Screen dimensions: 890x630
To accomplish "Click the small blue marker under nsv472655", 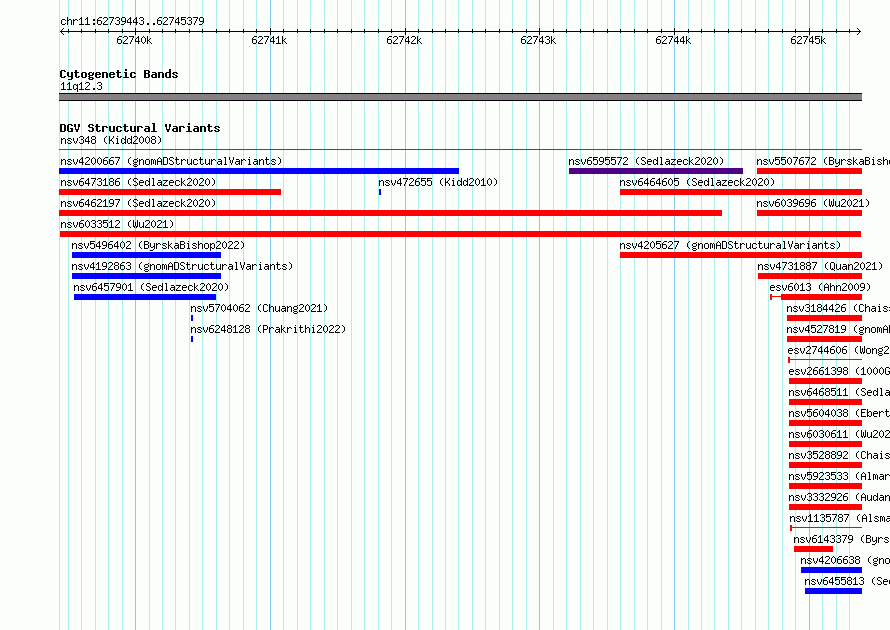I will [380, 192].
